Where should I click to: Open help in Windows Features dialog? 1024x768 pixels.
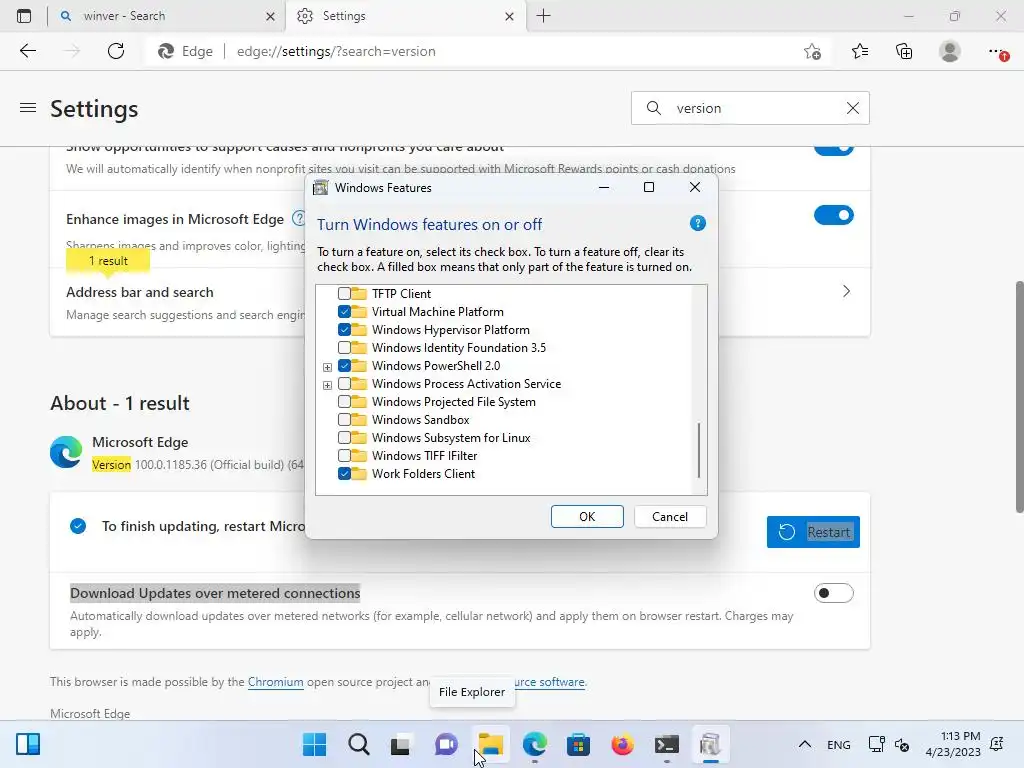click(697, 223)
